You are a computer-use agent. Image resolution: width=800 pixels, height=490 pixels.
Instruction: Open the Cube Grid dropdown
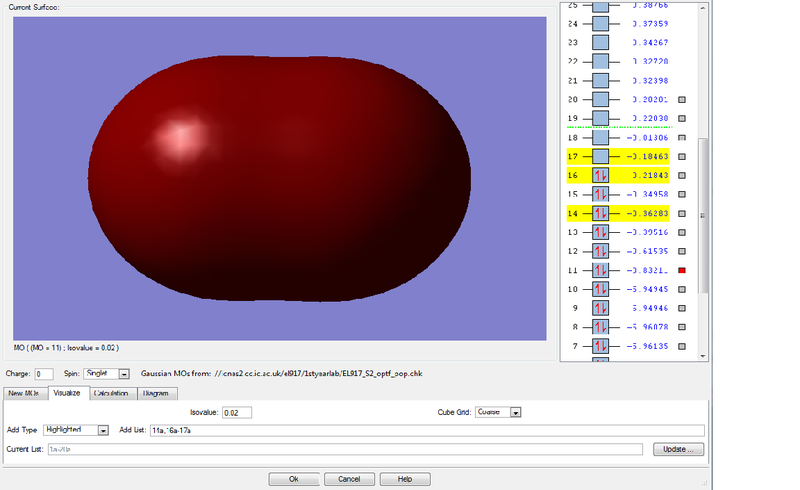click(516, 412)
